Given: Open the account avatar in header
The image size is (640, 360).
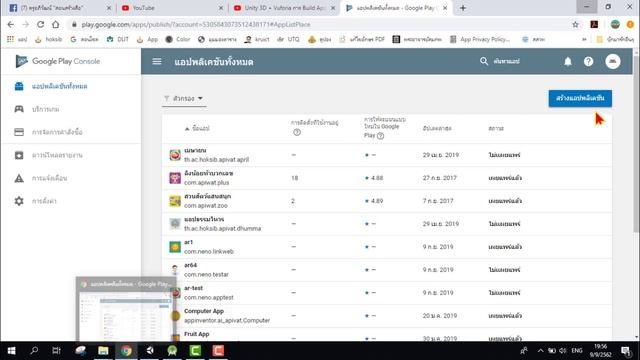Looking at the screenshot, I should (613, 62).
